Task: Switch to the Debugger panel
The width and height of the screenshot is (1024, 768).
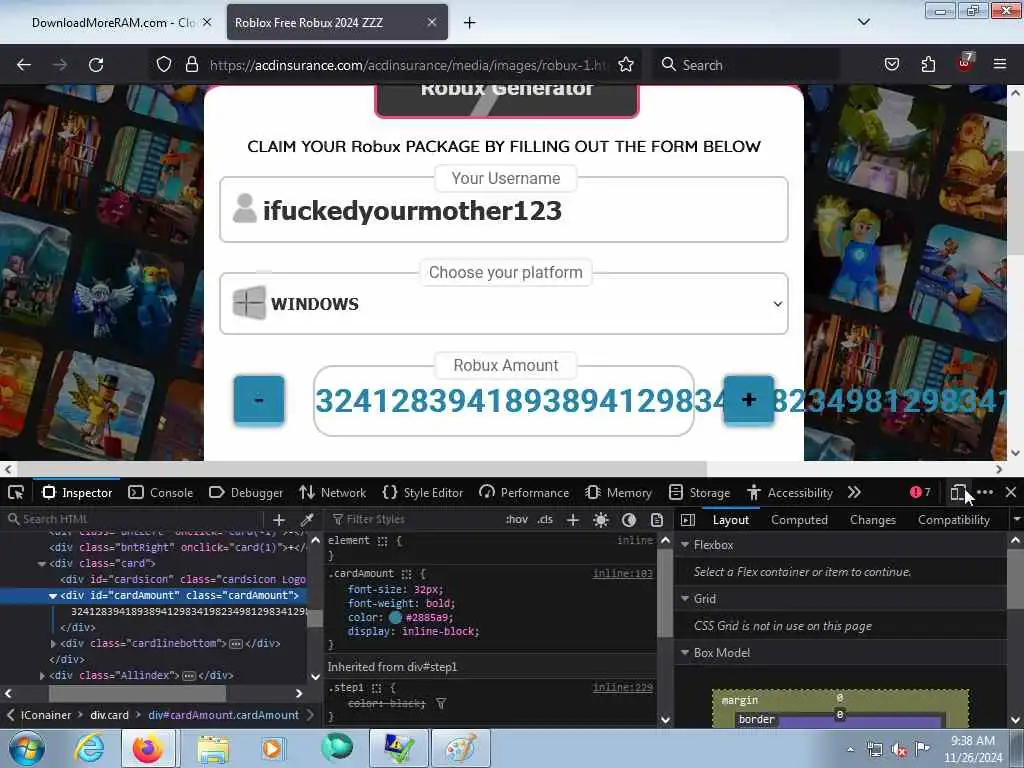Action: (246, 492)
